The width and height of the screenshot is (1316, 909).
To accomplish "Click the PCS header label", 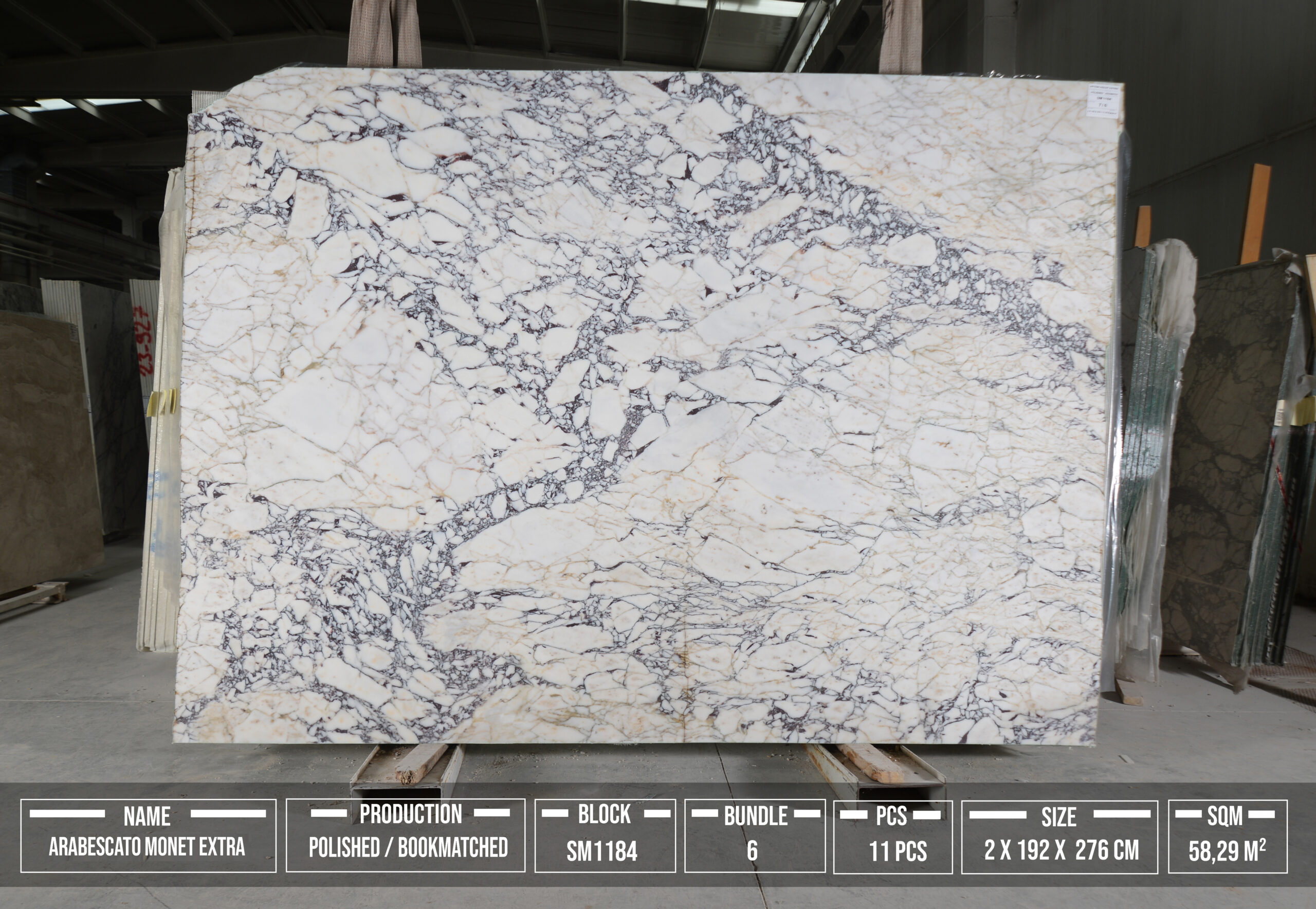I will click(891, 816).
